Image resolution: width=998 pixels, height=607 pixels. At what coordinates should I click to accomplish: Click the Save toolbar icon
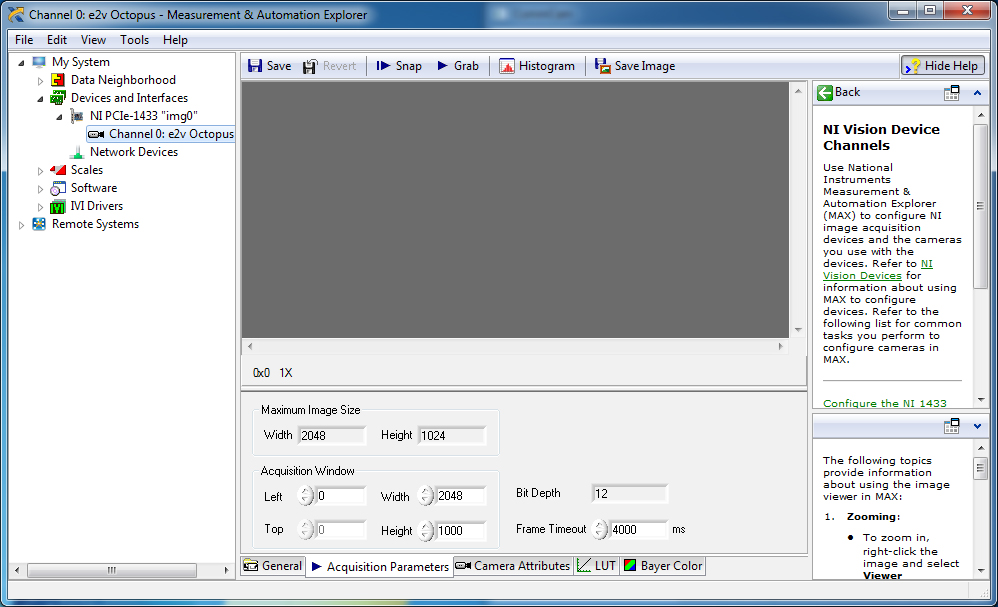(256, 66)
